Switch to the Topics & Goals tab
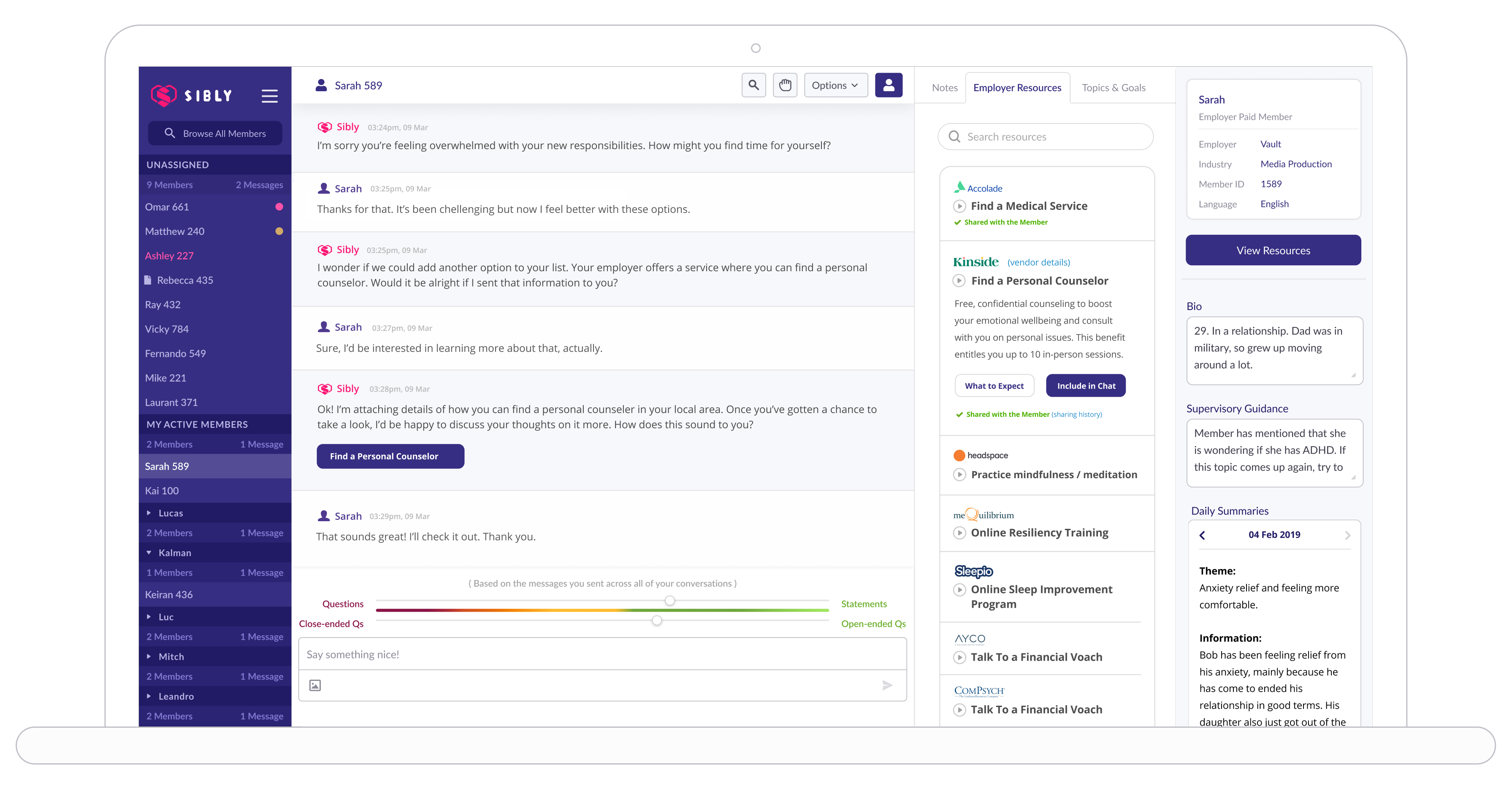This screenshot has height=789, width=1512. tap(1113, 87)
